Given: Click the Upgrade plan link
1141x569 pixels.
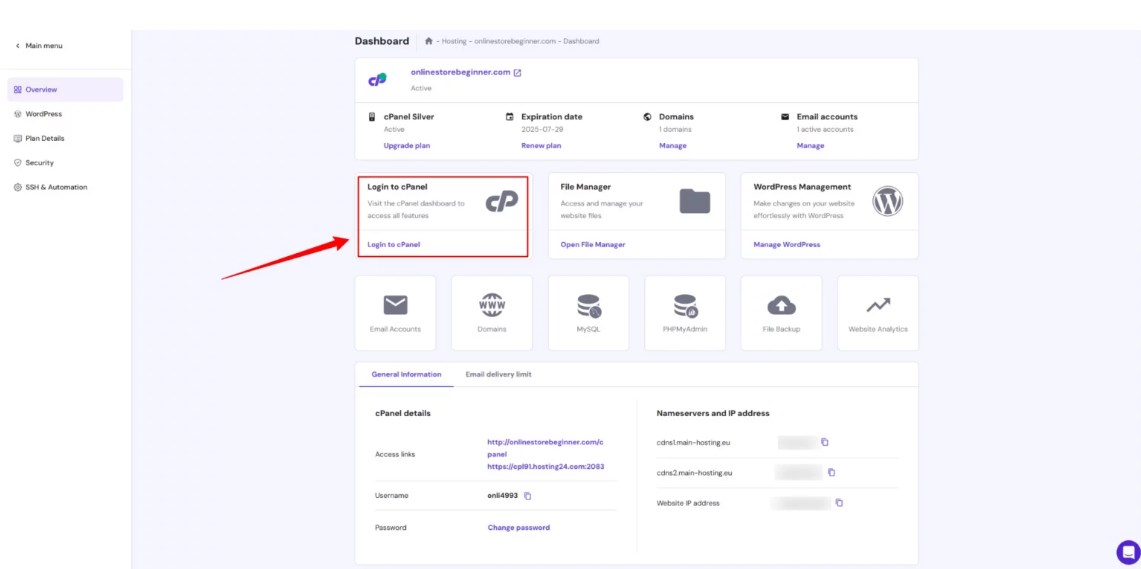Looking at the screenshot, I should coord(406,145).
